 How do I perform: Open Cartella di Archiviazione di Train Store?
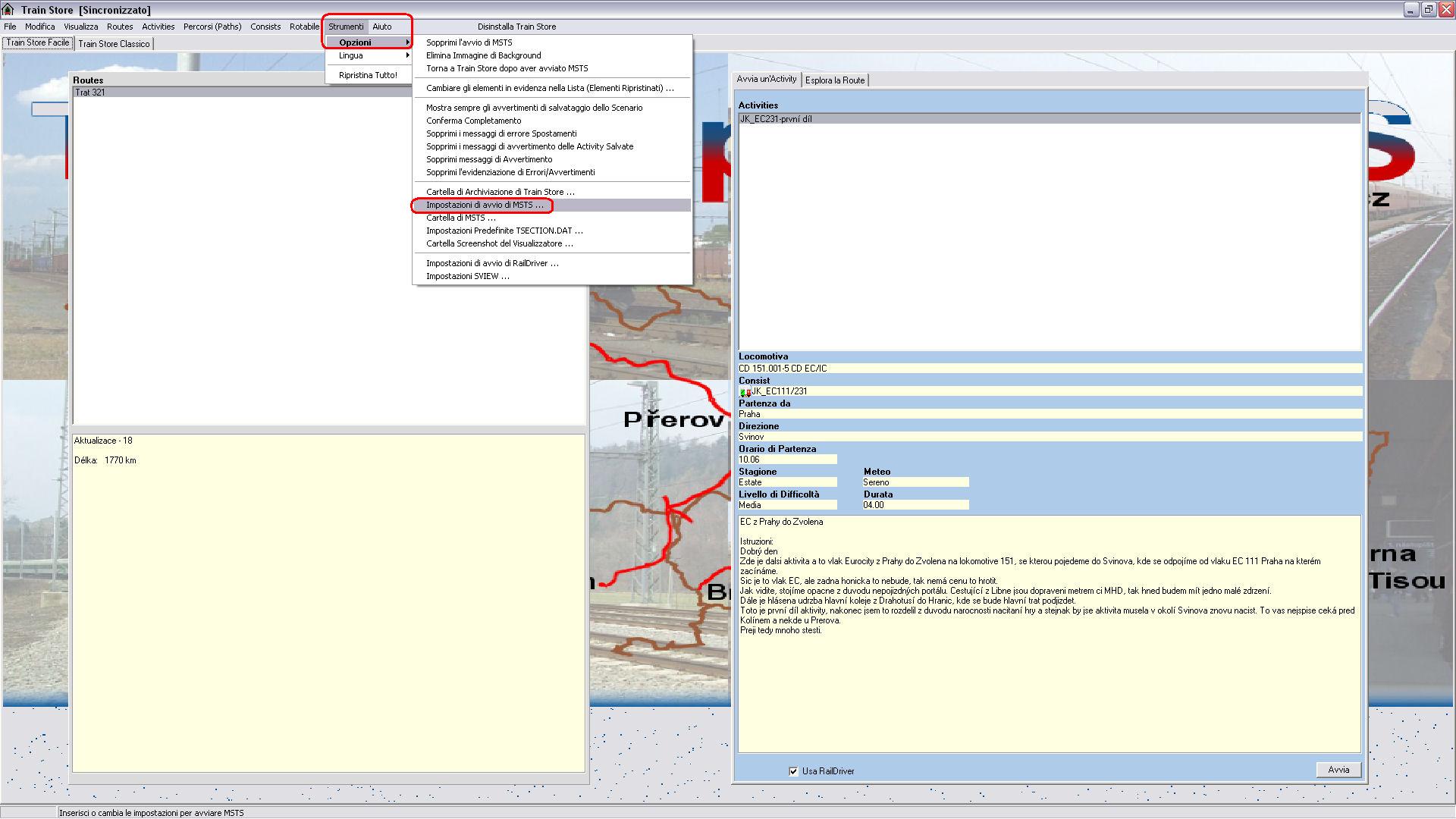coord(552,192)
